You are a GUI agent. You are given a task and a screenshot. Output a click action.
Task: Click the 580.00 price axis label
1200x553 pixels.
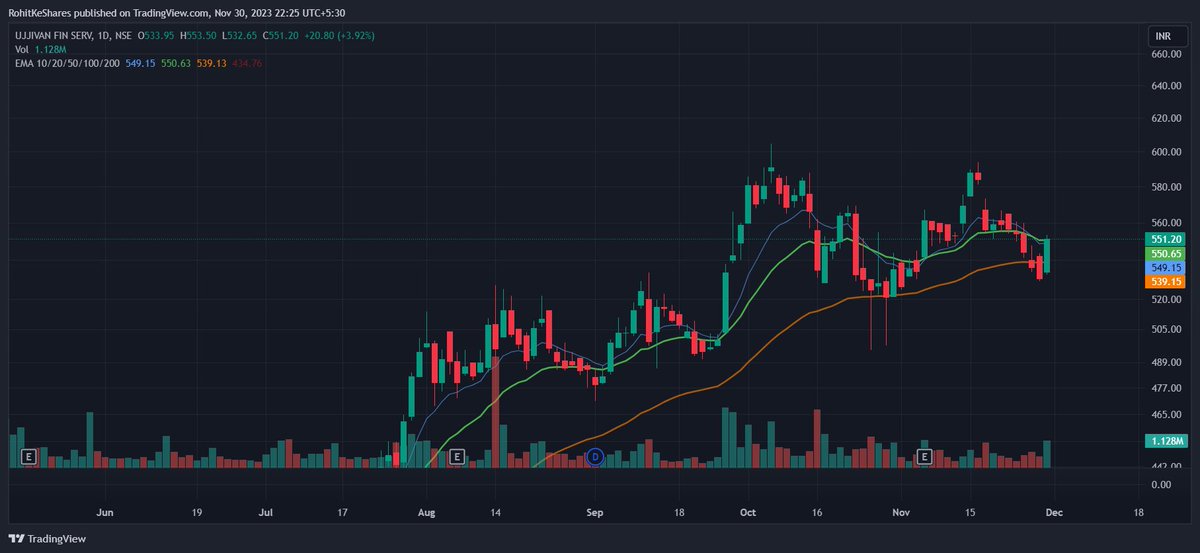click(1168, 187)
